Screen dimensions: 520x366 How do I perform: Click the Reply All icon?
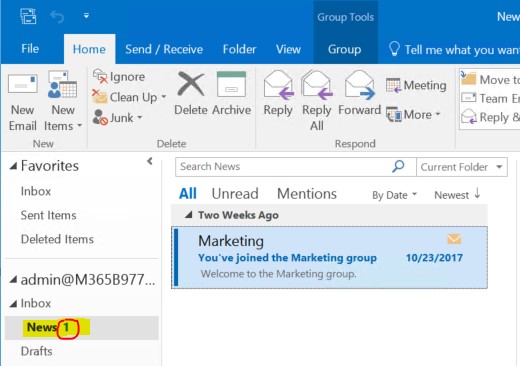[317, 85]
